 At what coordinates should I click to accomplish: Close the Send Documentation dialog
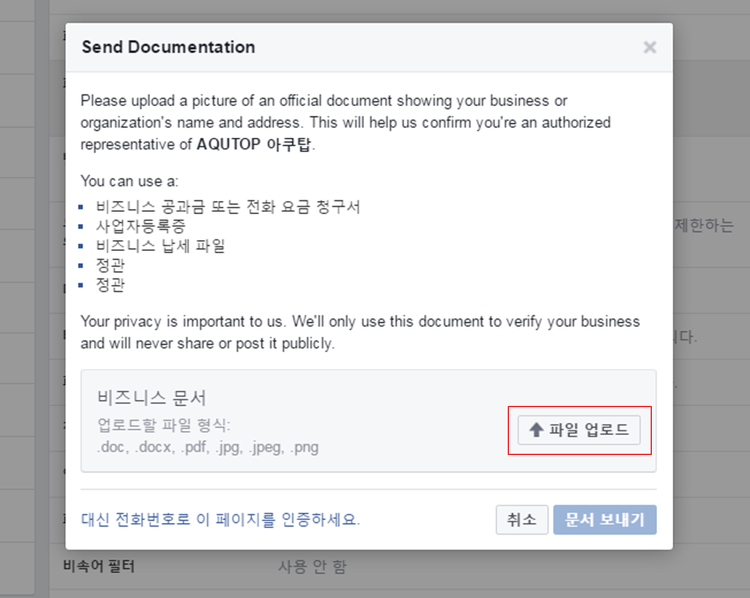[650, 47]
